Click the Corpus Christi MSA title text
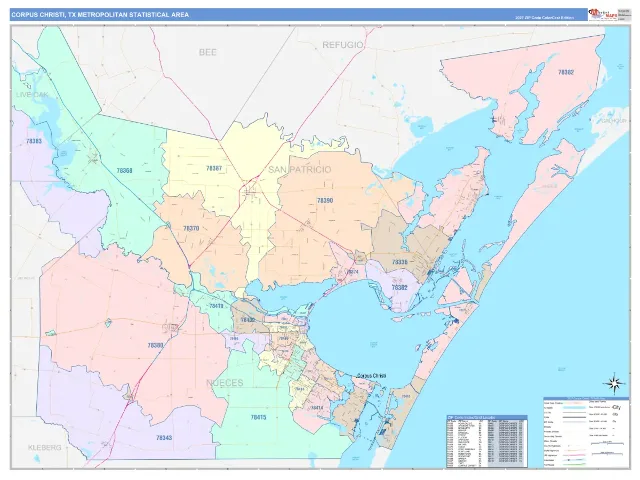640x480 pixels. click(100, 15)
